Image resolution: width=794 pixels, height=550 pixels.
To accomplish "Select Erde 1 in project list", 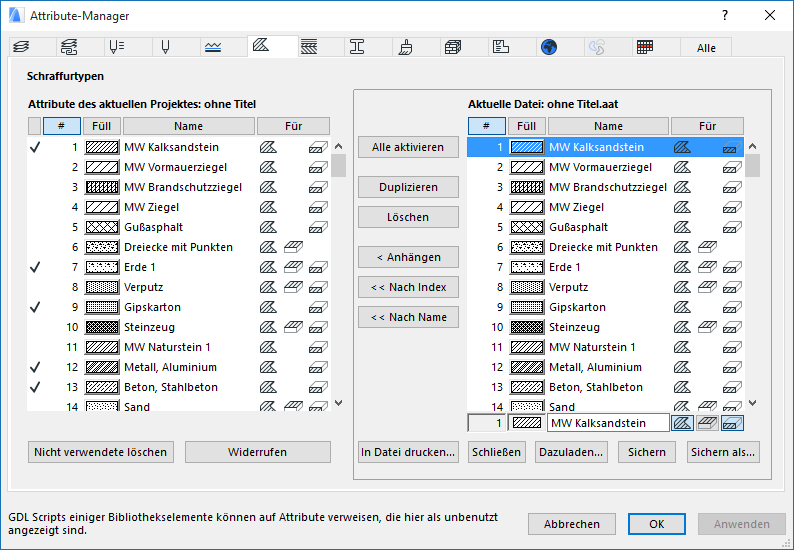I will pos(179,267).
